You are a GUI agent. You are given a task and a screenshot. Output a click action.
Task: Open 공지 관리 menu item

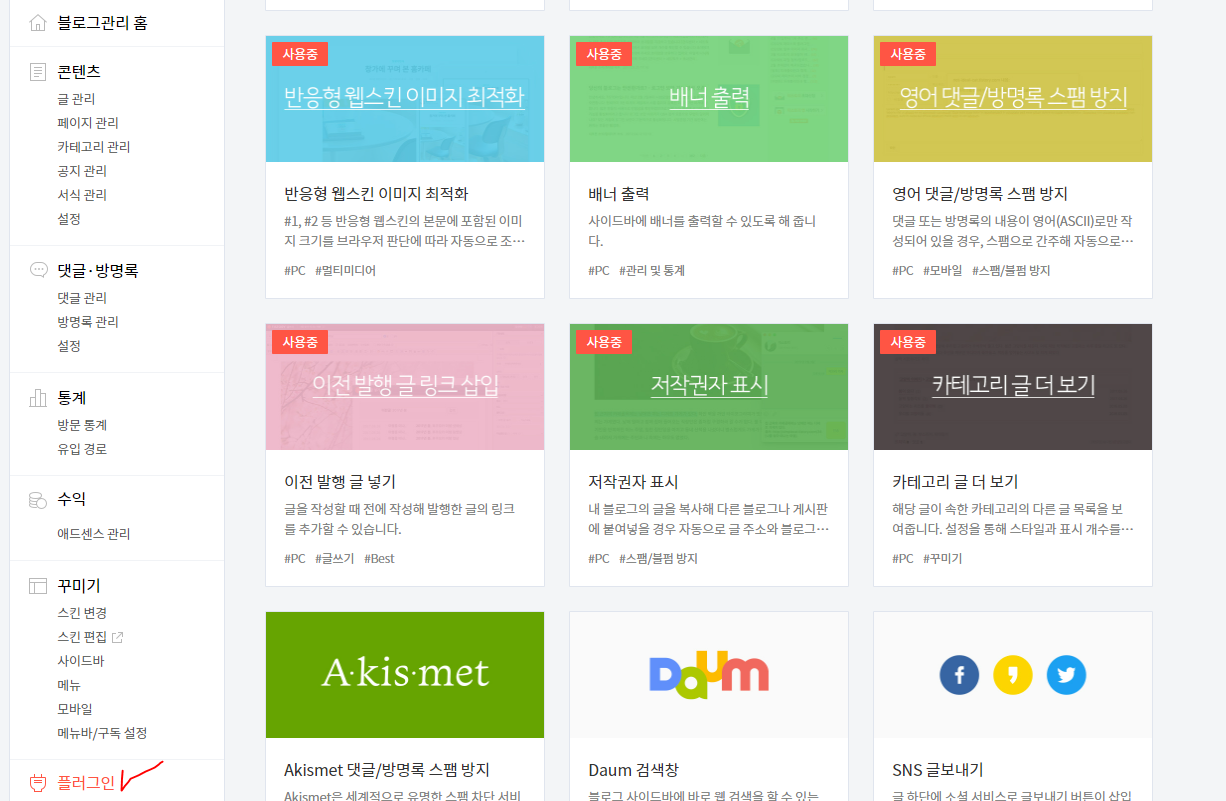click(82, 171)
